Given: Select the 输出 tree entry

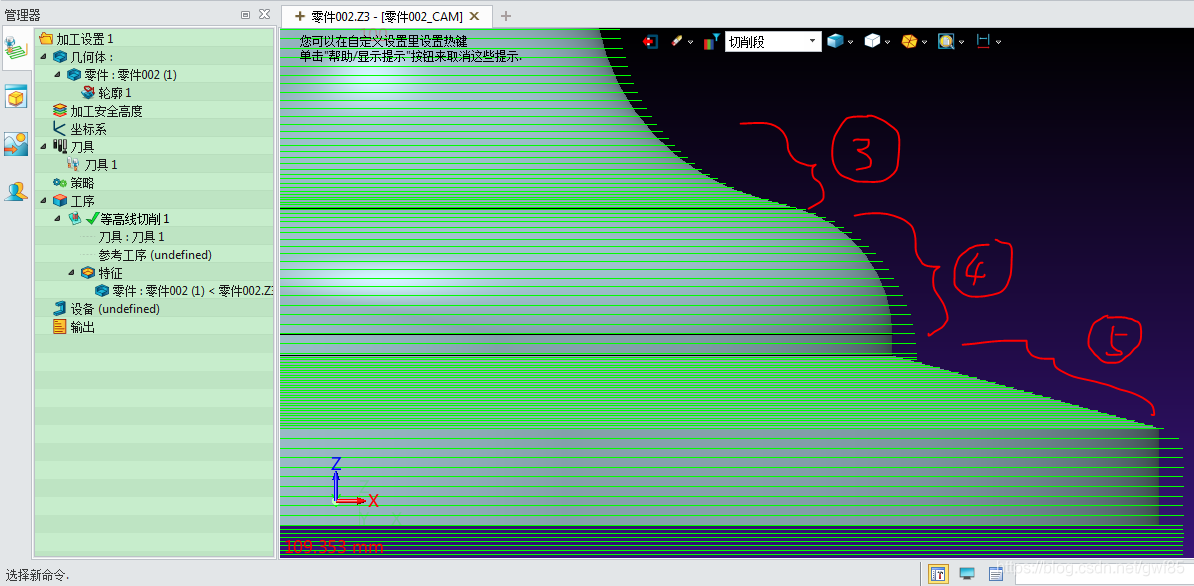Looking at the screenshot, I should coord(82,327).
